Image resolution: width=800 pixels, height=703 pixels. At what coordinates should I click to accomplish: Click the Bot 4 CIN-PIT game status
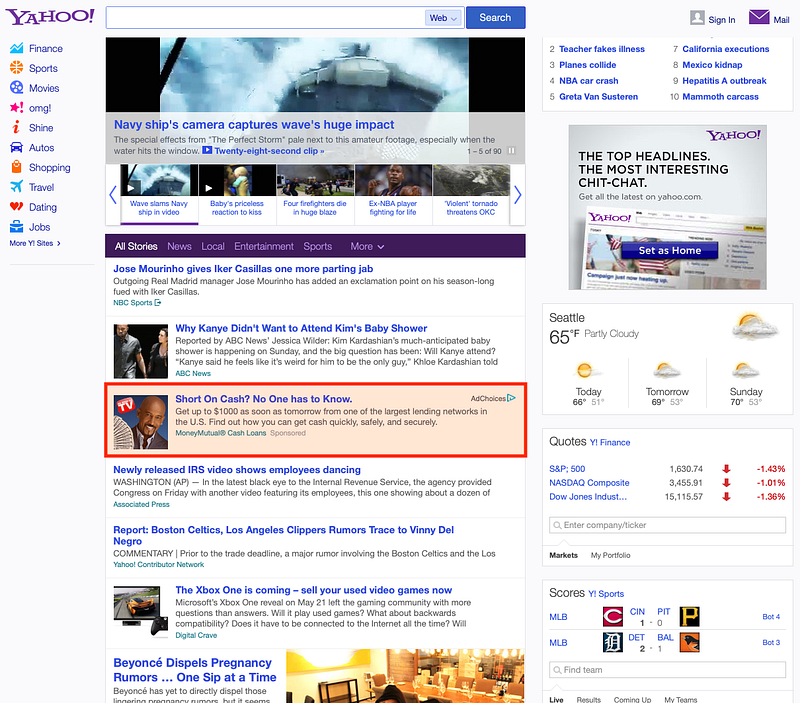tap(771, 617)
